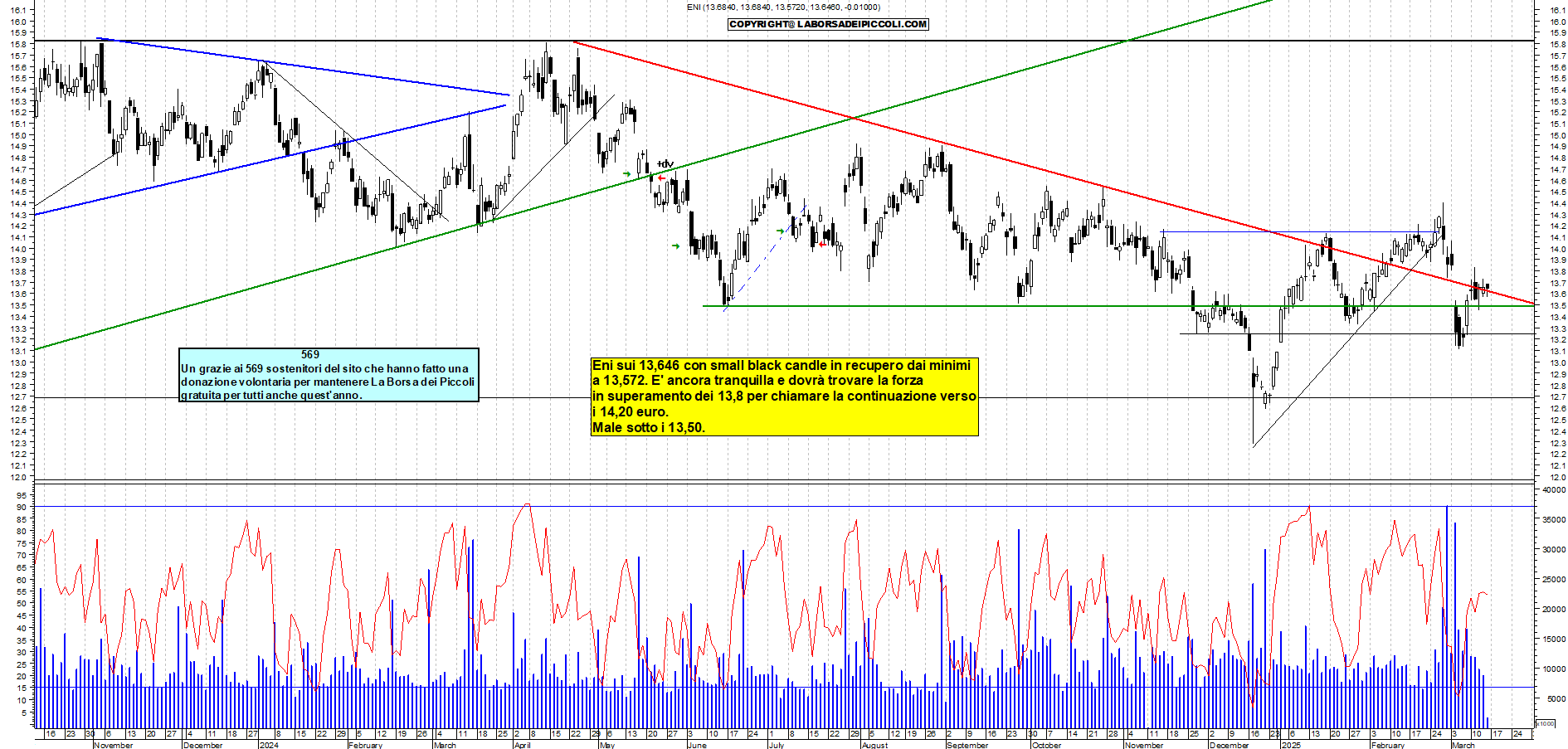
Task: Click the '13.0' price label on the right axis
Action: tap(1558, 363)
